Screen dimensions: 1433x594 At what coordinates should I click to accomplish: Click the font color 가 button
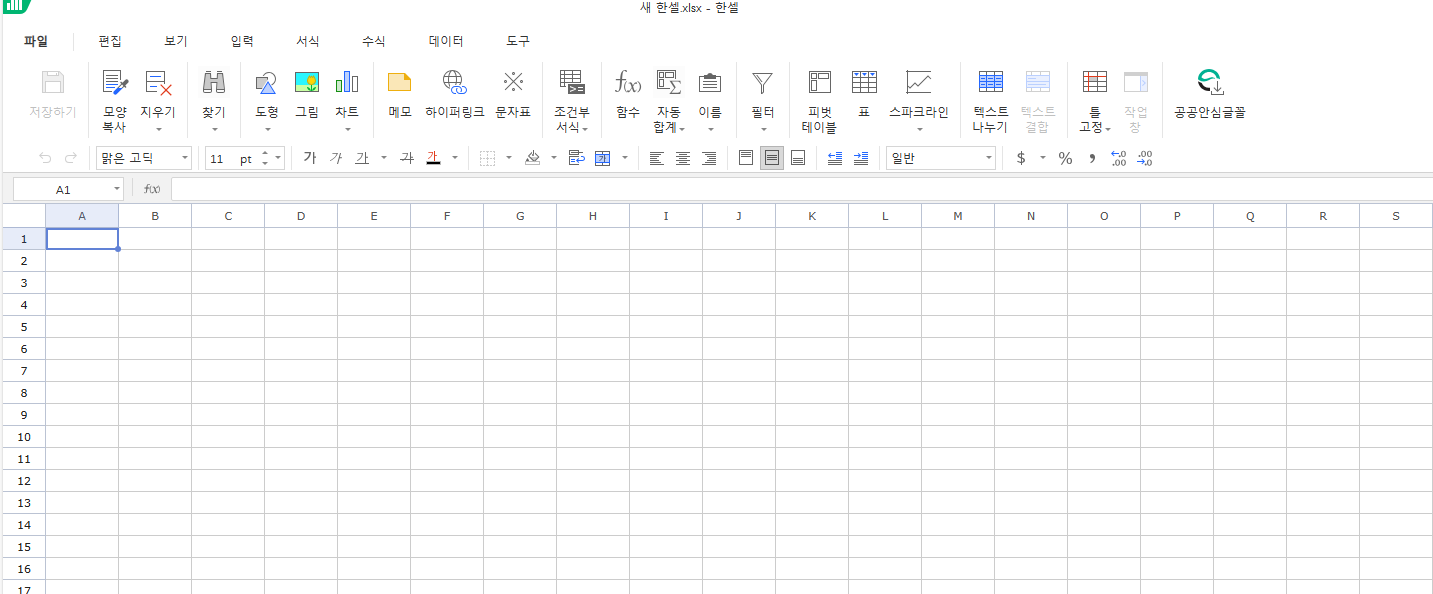433,158
